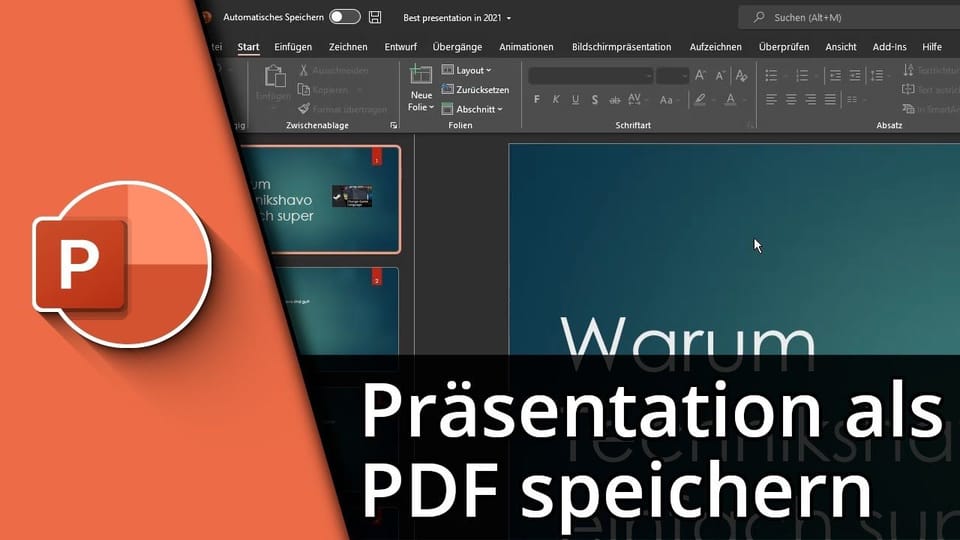The width and height of the screenshot is (960, 540).
Task: Switch to the Ansicht tab
Action: pos(841,47)
